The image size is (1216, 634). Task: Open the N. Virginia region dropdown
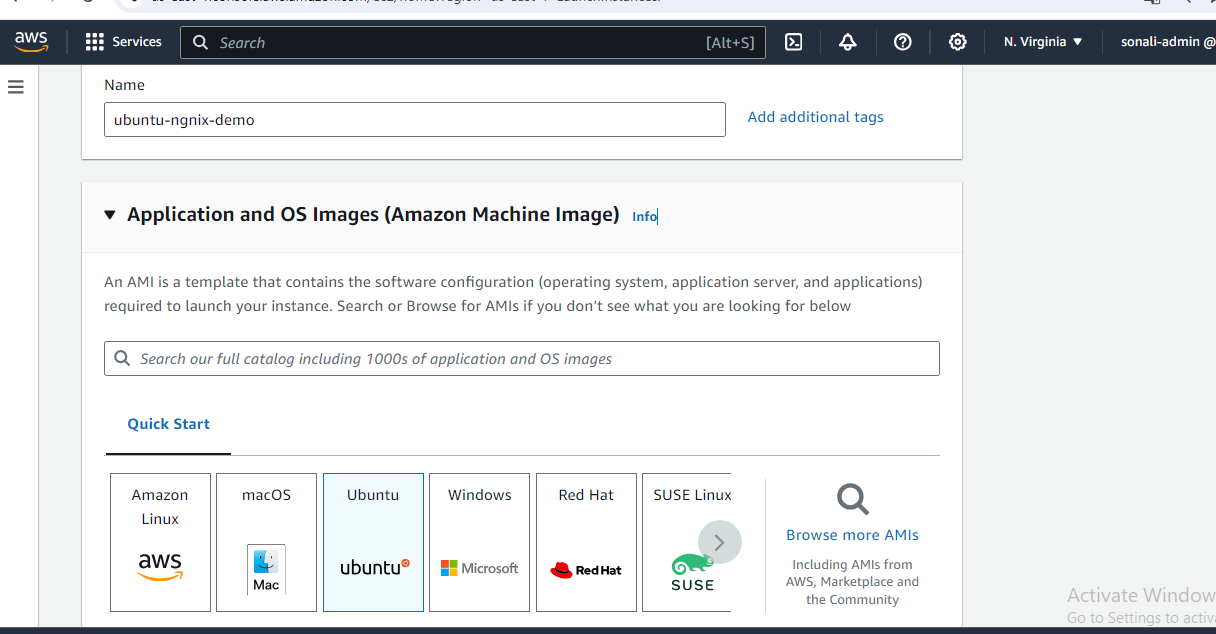click(x=1042, y=41)
